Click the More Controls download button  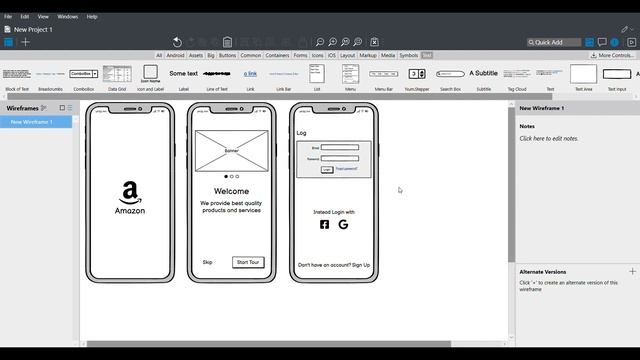[x=612, y=55]
